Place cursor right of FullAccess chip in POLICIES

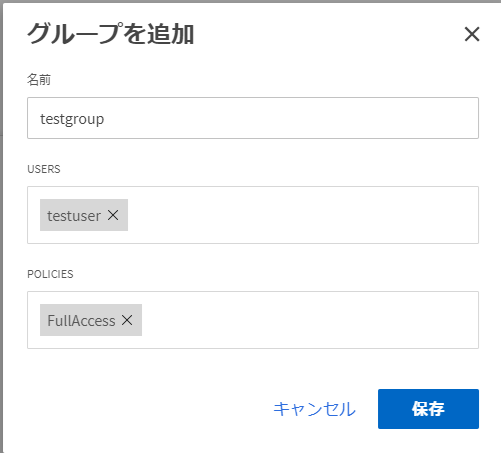[x=307, y=320]
